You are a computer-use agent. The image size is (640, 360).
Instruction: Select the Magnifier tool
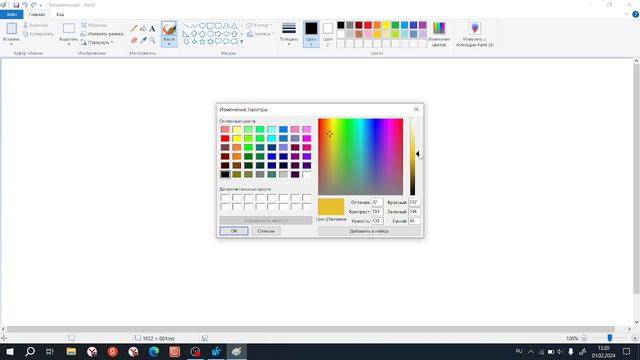(152, 40)
